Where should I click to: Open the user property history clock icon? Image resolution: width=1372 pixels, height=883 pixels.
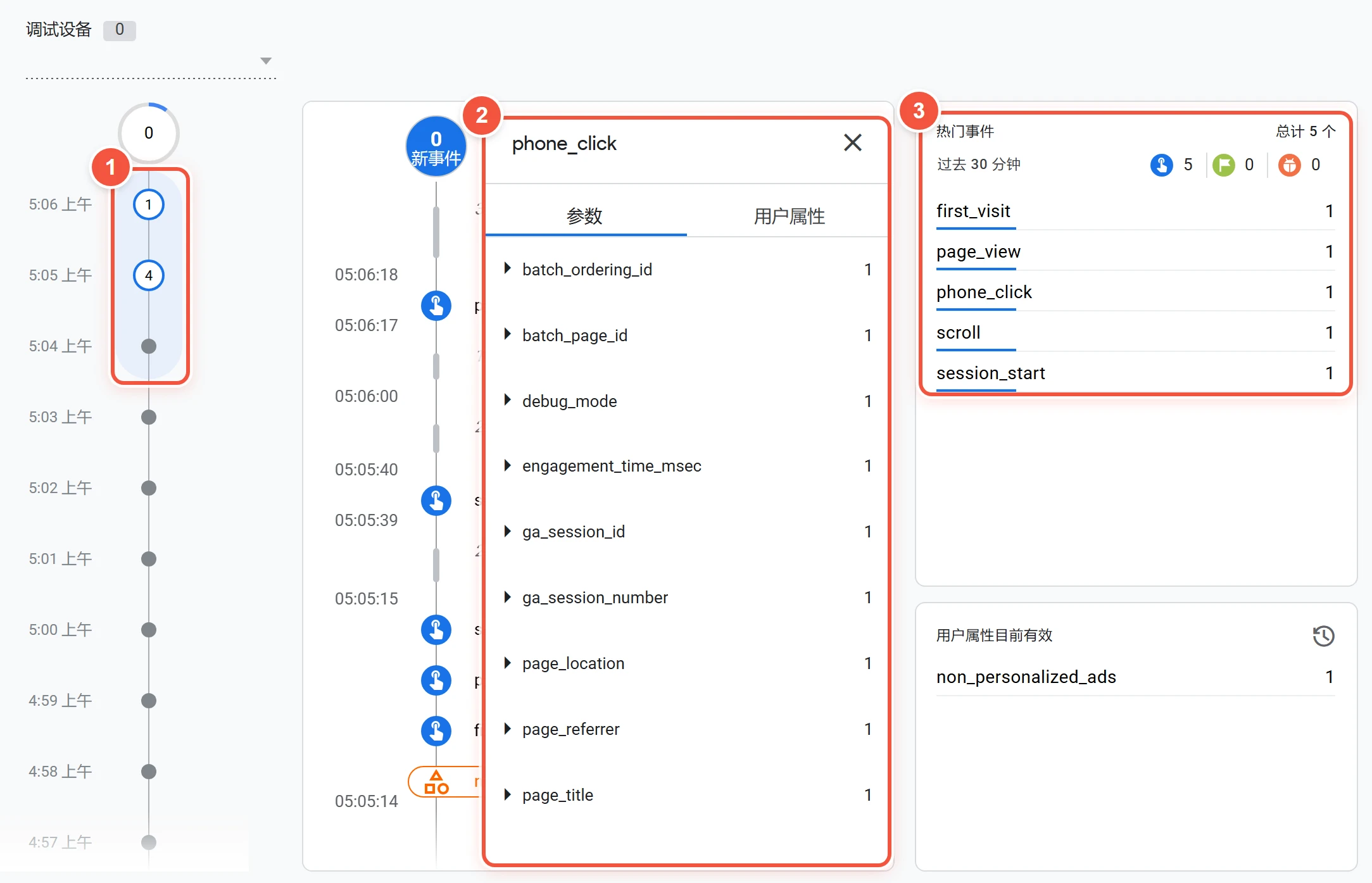1323,636
